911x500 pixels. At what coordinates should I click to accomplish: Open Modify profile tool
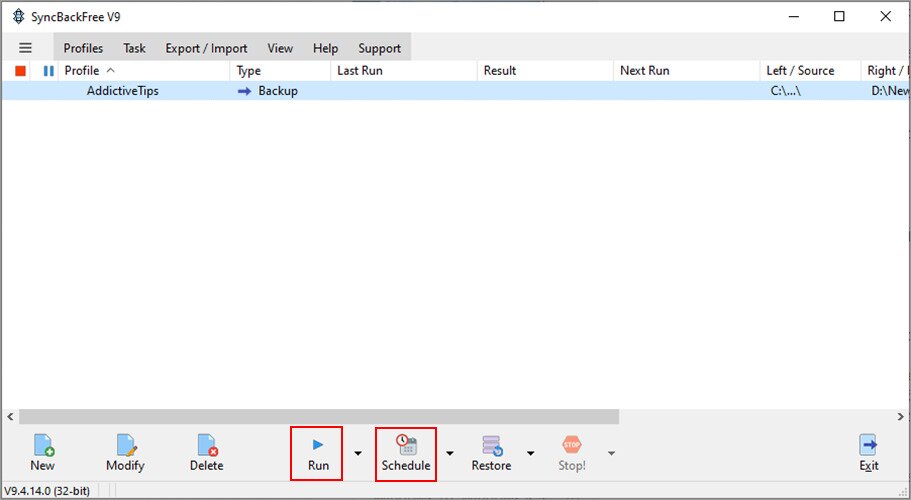coord(125,453)
